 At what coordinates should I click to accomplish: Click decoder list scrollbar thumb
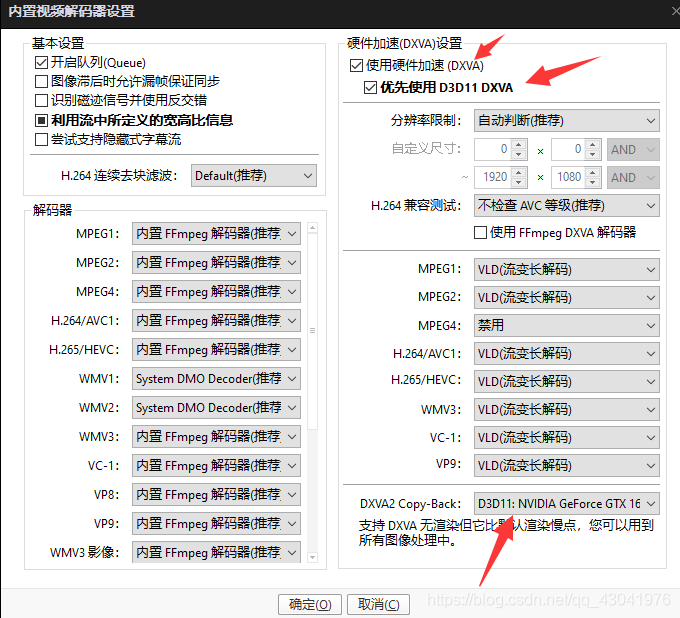point(312,331)
